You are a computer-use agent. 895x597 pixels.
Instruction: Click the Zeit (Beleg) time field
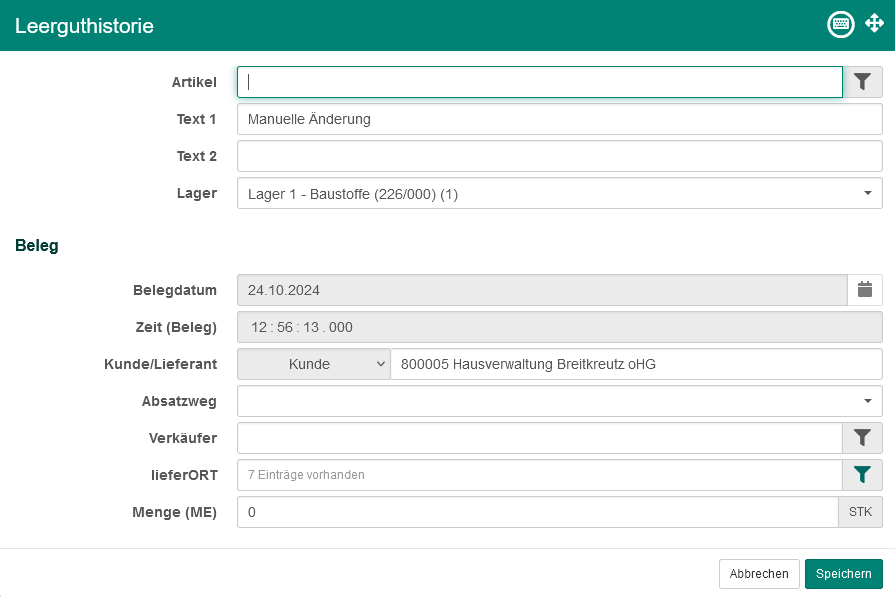pos(559,327)
